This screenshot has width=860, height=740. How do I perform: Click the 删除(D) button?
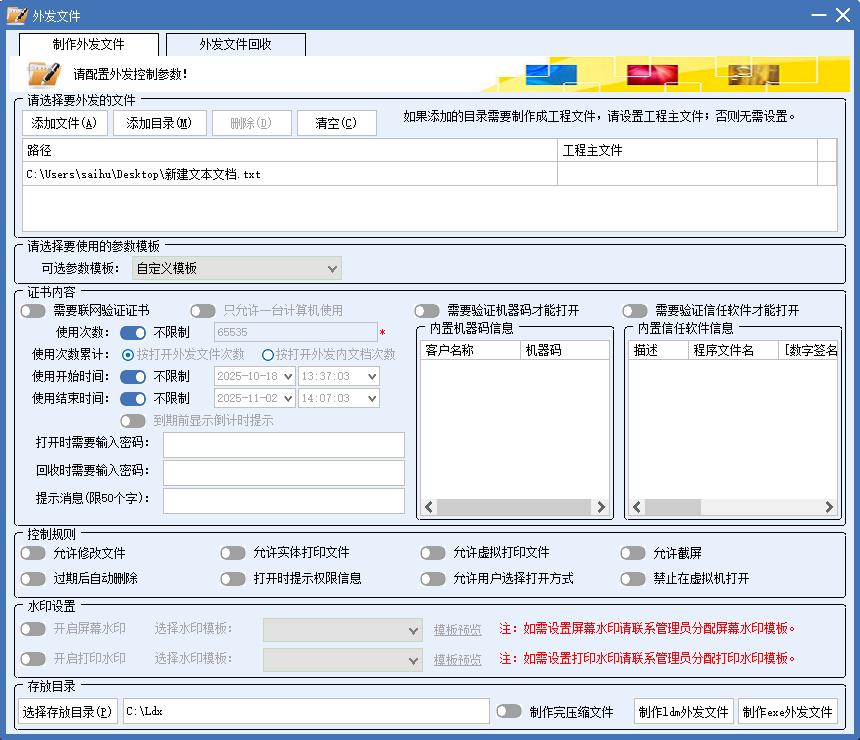(252, 123)
